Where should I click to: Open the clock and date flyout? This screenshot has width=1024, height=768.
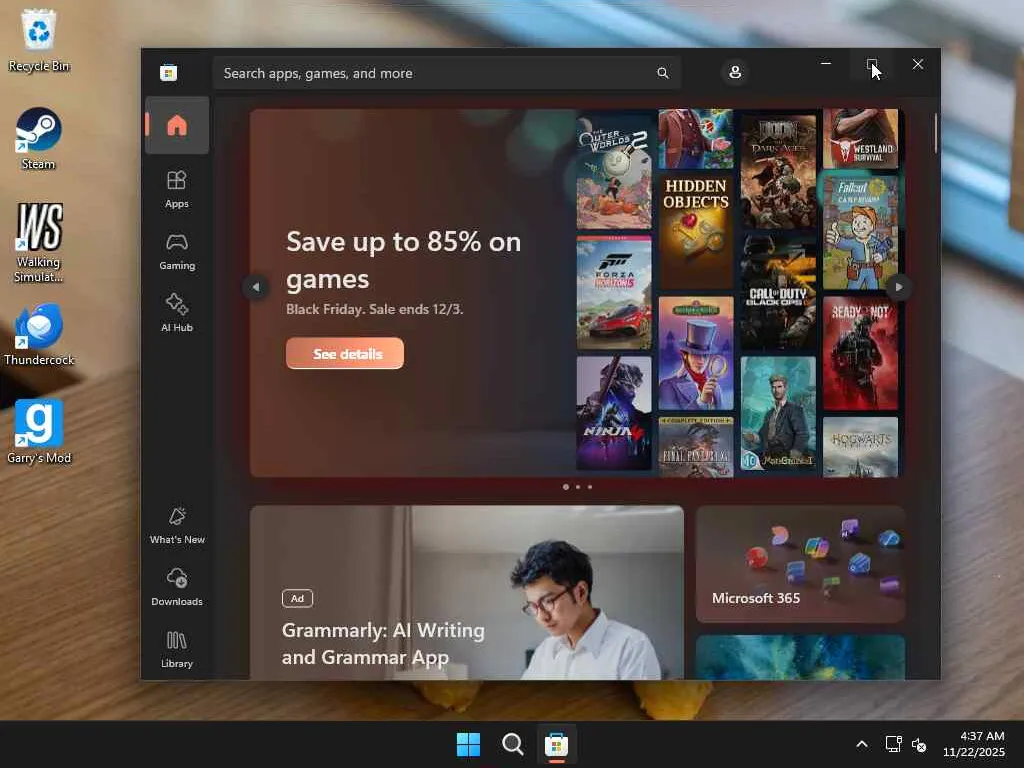tap(974, 744)
